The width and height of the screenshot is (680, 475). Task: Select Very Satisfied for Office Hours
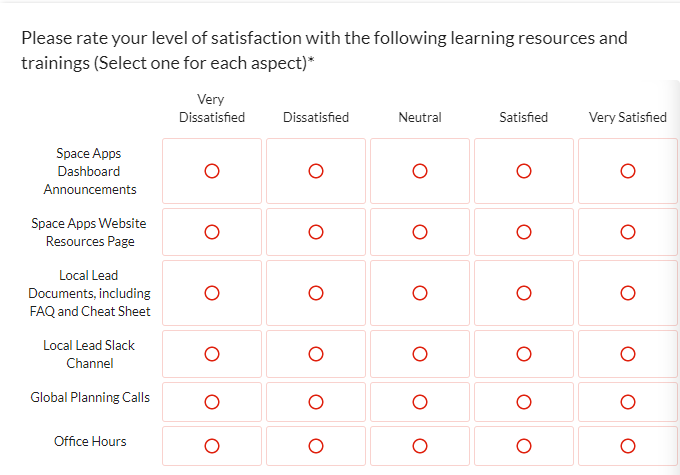628,445
